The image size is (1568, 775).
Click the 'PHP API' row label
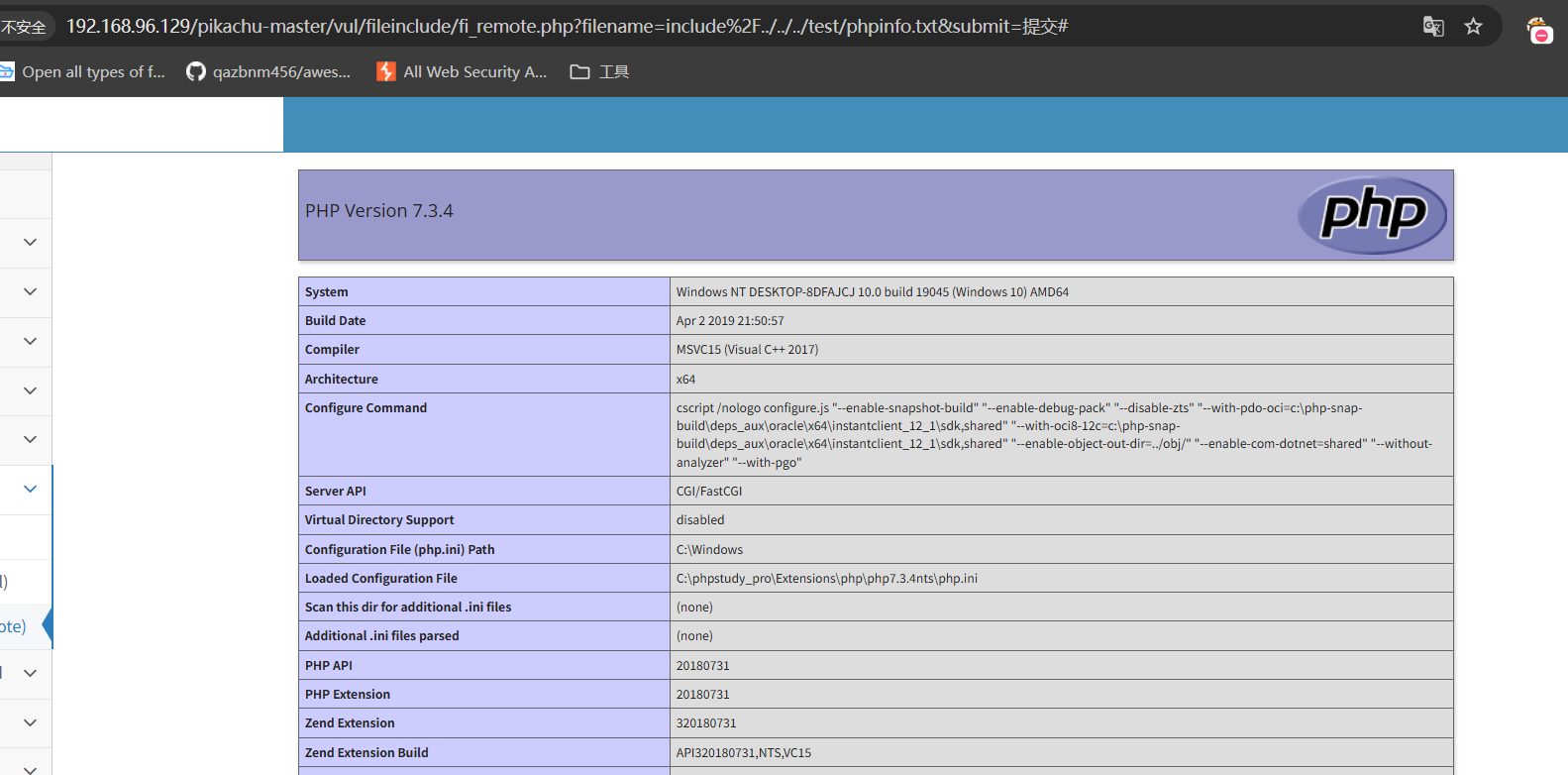click(x=328, y=666)
